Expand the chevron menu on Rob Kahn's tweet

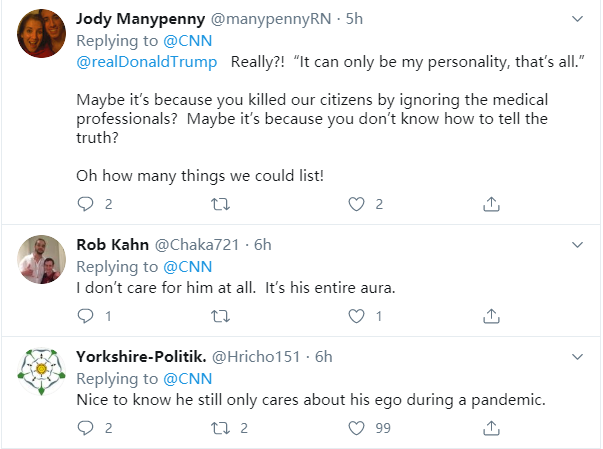[577, 244]
